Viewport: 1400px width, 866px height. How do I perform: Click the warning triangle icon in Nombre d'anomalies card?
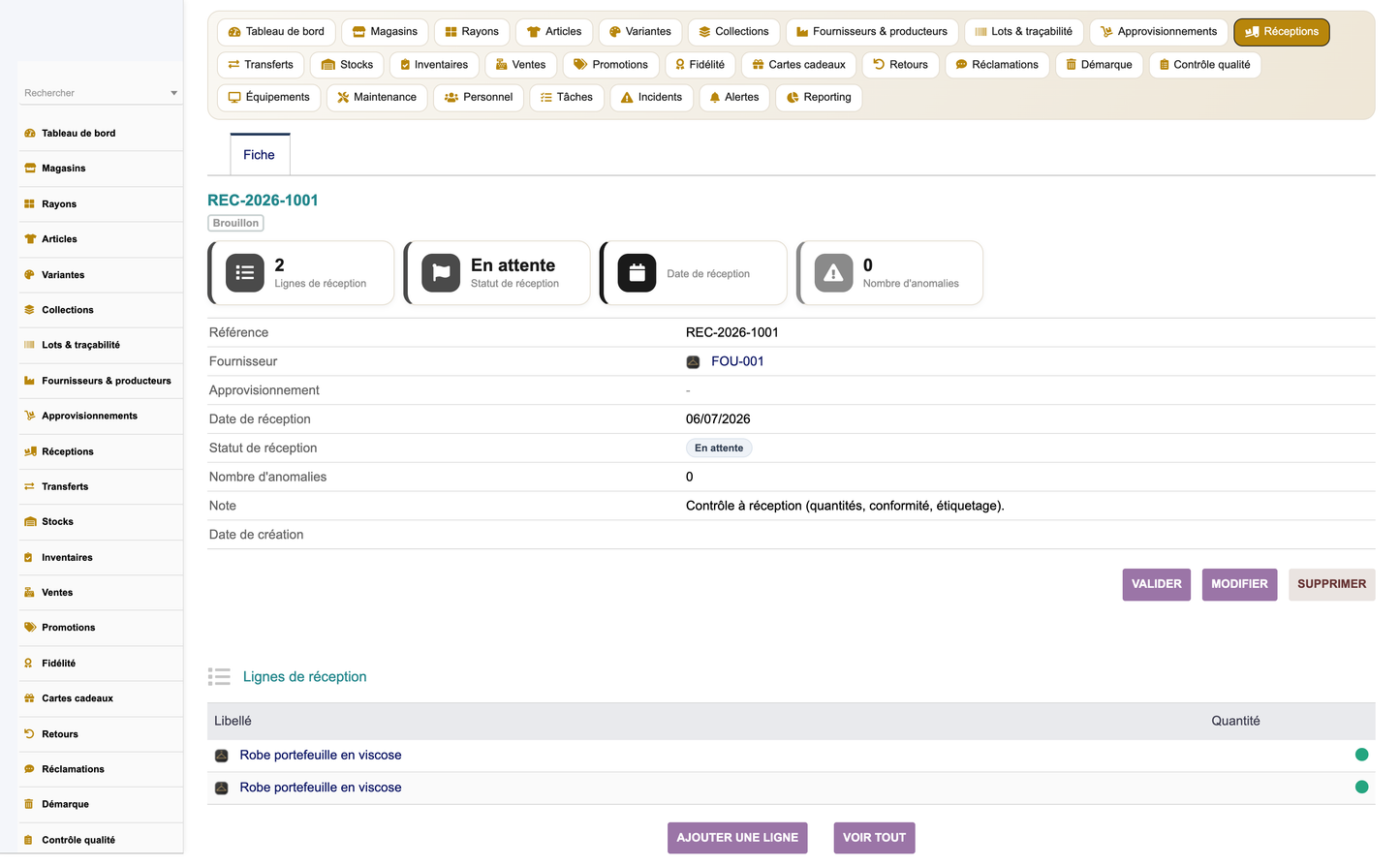(833, 273)
